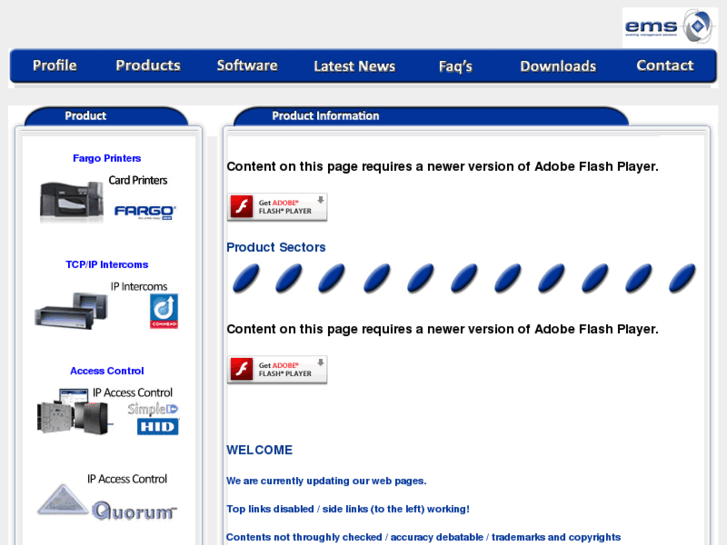This screenshot has height=545, width=727.
Task: Click the 'Card Printers' label
Action: [x=138, y=180]
